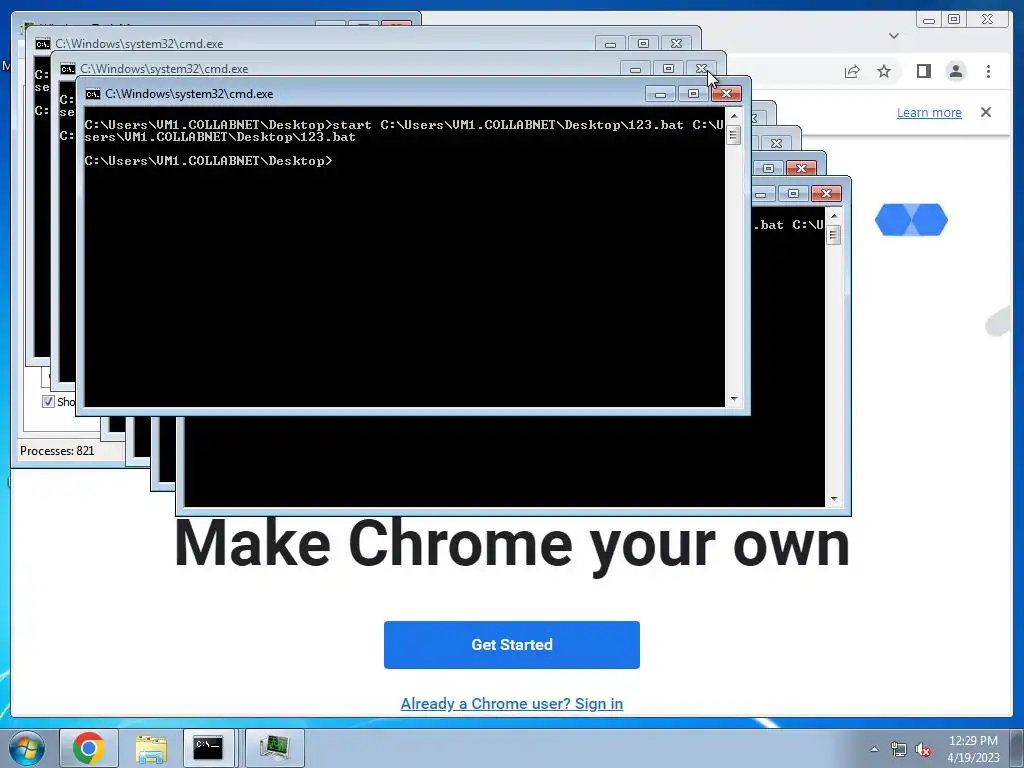Expand the Chrome tab search chevron
This screenshot has width=1024, height=768.
(x=894, y=36)
